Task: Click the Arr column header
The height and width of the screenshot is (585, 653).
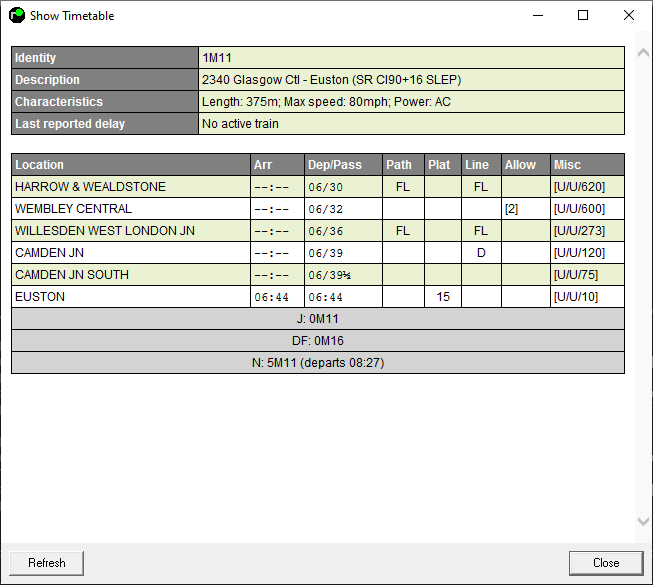Action: point(277,165)
